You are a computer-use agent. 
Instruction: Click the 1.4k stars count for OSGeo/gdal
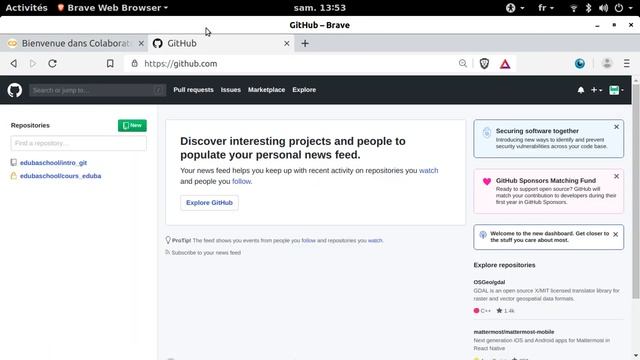pos(505,311)
